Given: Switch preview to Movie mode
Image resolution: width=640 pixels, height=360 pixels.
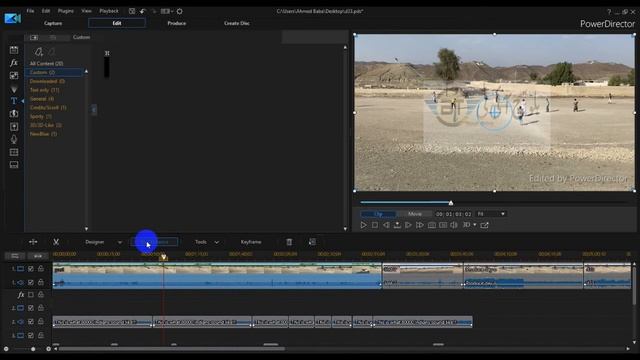Looking at the screenshot, I should point(414,214).
